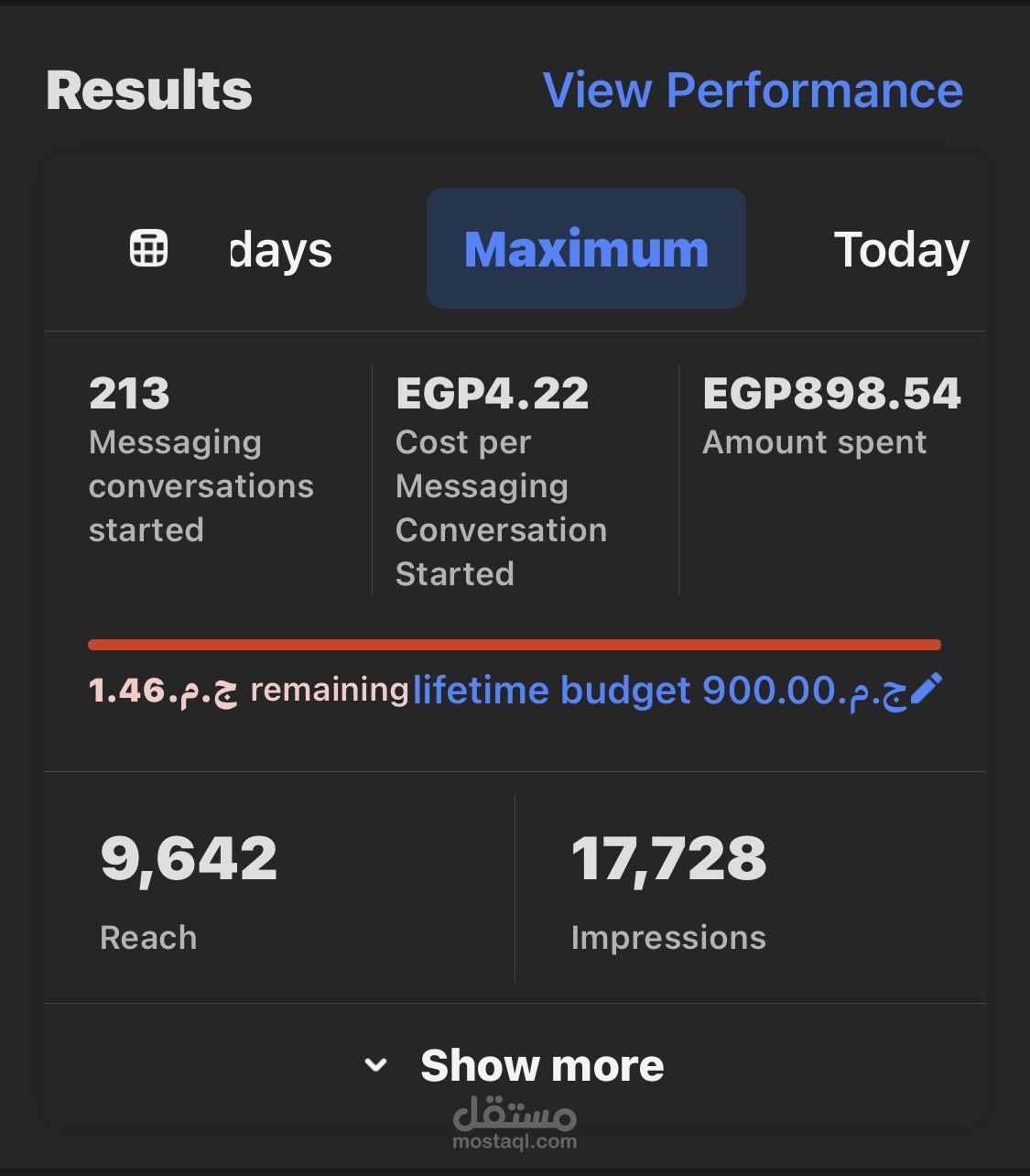Click the Reach label
Image resolution: width=1030 pixels, height=1176 pixels.
pos(148,938)
